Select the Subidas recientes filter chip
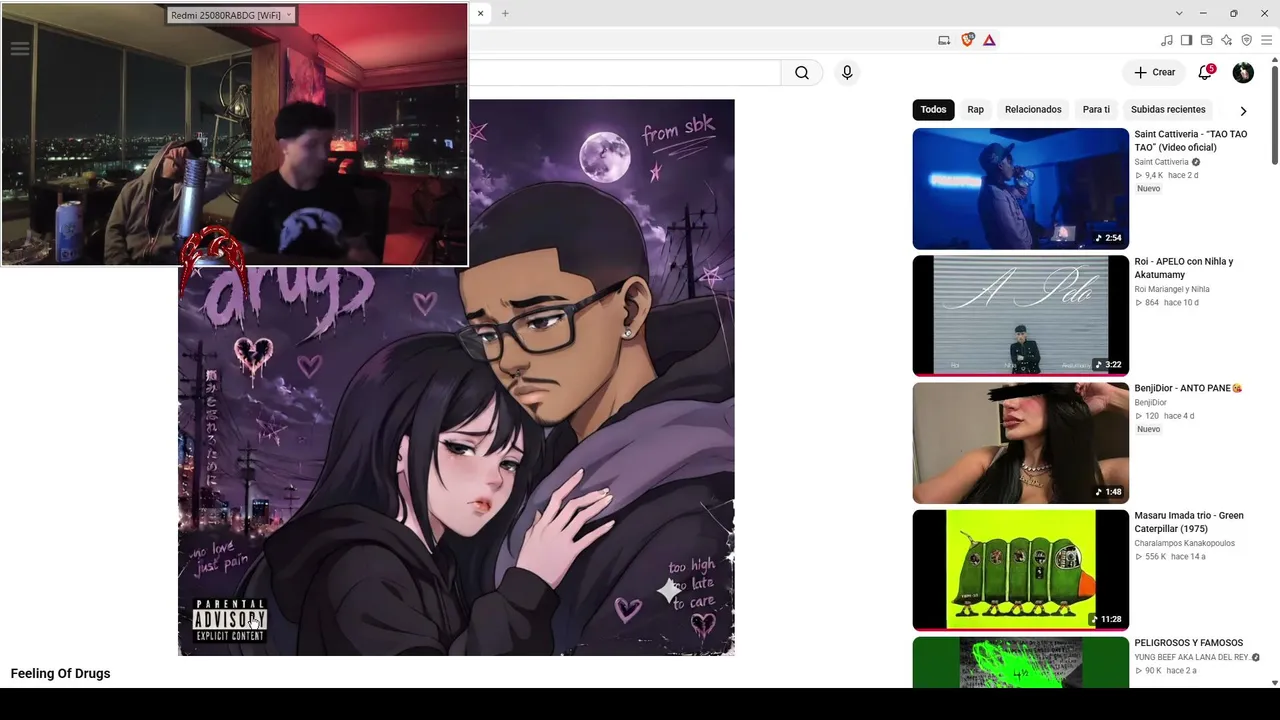This screenshot has width=1280, height=720. [x=1168, y=110]
